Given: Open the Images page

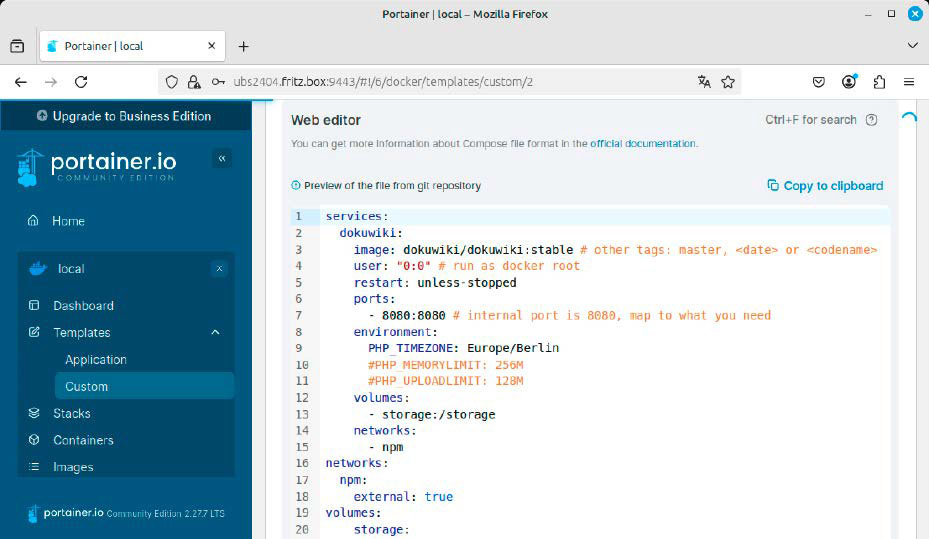Looking at the screenshot, I should (x=73, y=467).
